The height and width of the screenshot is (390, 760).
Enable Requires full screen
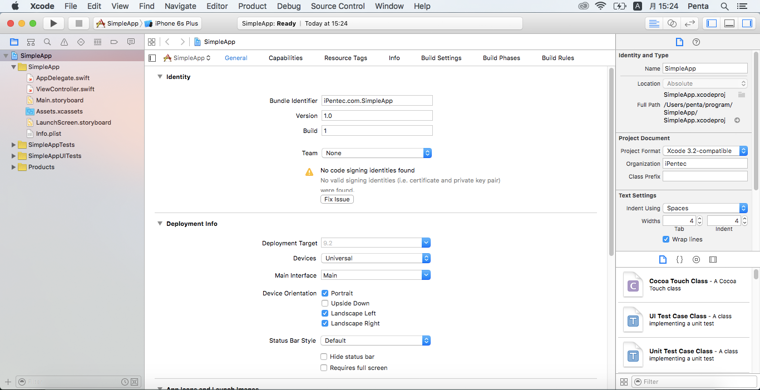pos(324,368)
